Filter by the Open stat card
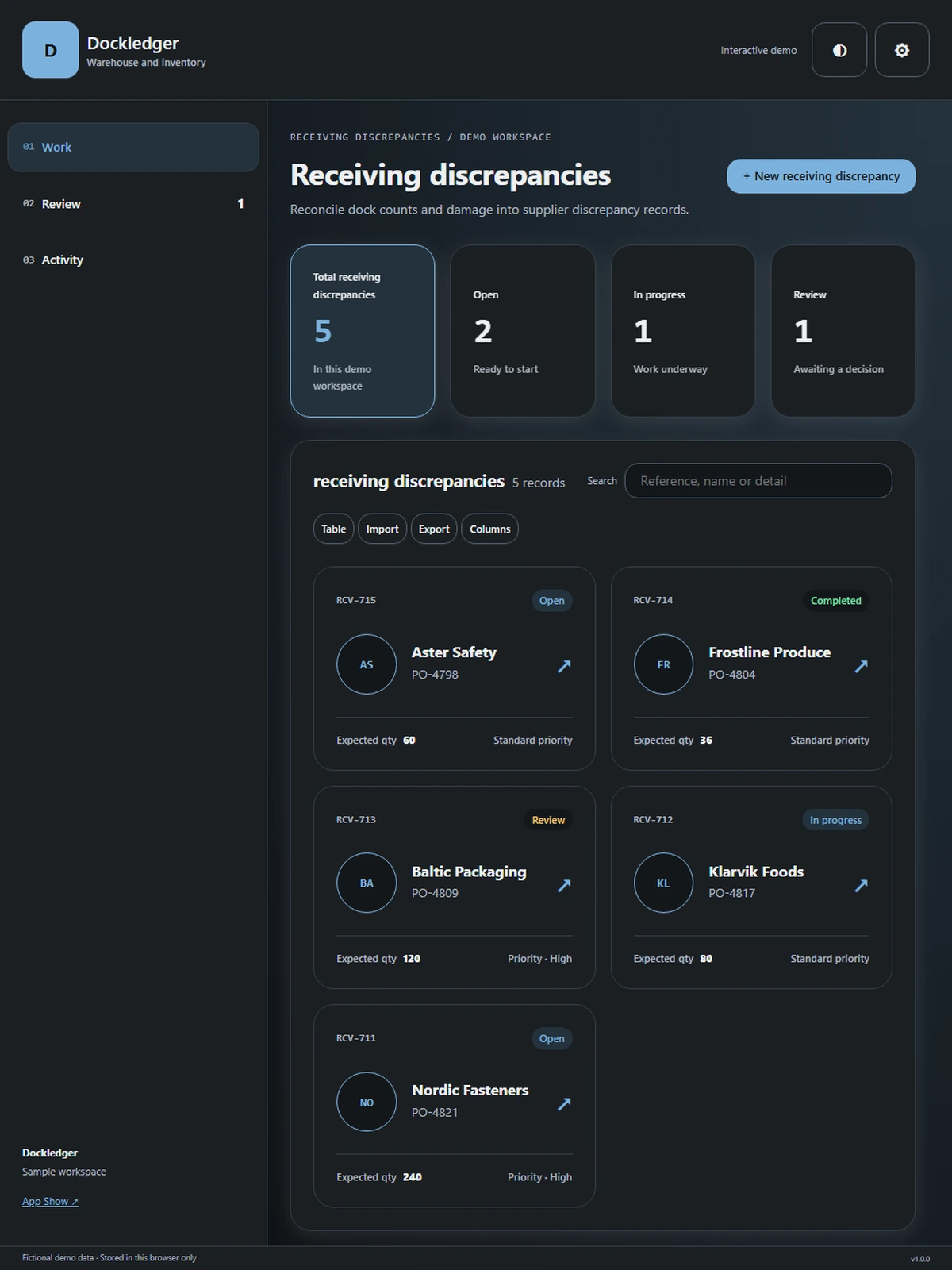Image resolution: width=952 pixels, height=1270 pixels. (x=523, y=331)
